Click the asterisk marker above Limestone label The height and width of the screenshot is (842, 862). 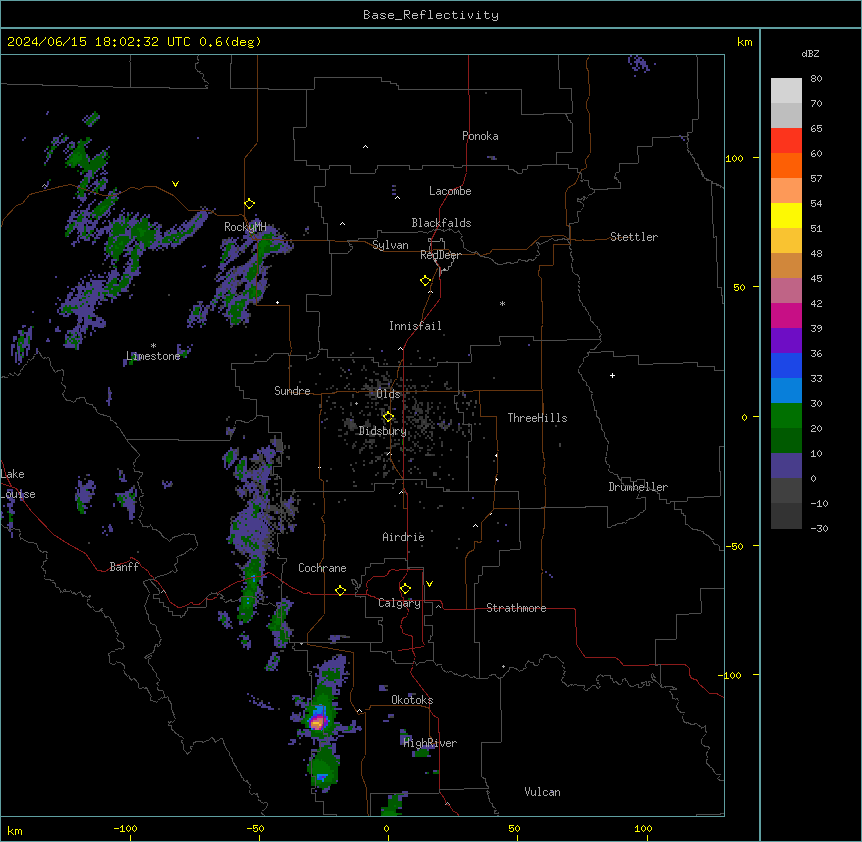coord(153,346)
